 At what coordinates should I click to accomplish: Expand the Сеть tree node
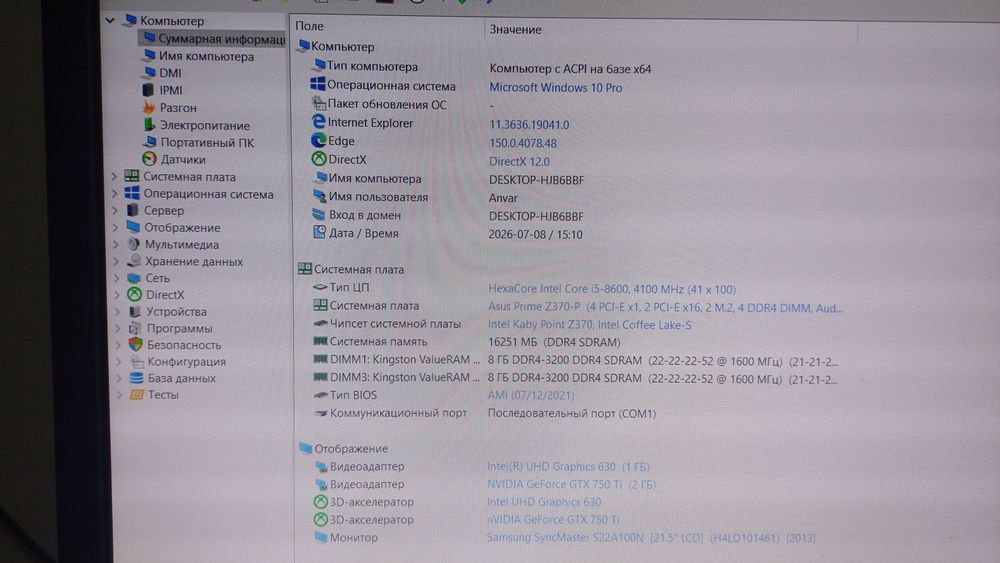pyautogui.click(x=117, y=278)
